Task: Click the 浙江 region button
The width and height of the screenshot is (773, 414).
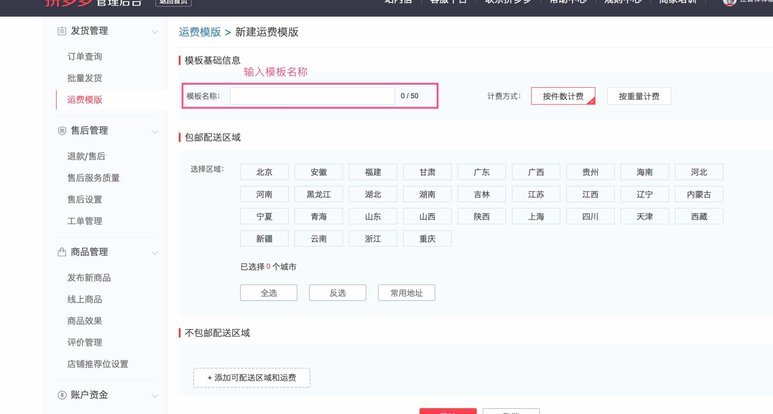Action: [x=373, y=239]
